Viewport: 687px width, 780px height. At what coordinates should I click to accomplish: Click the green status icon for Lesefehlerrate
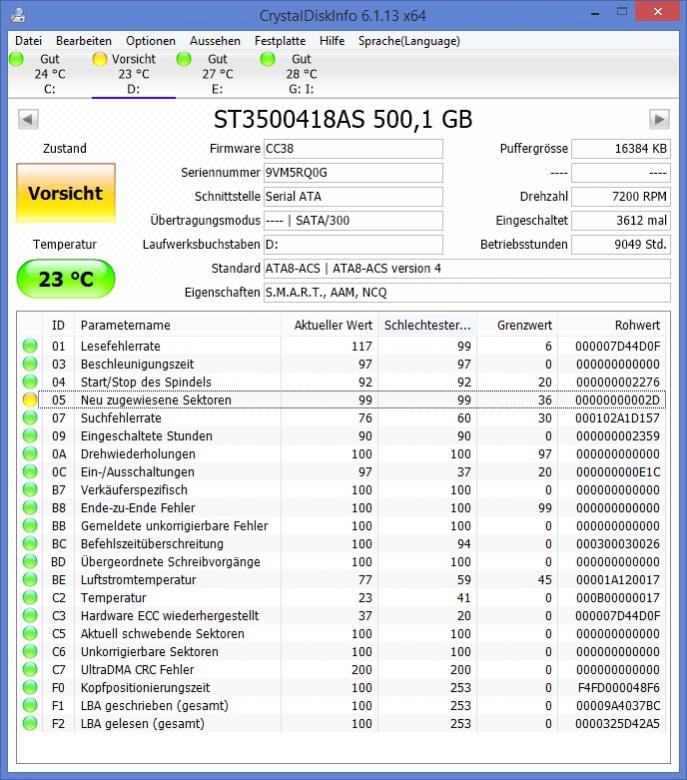click(30, 346)
